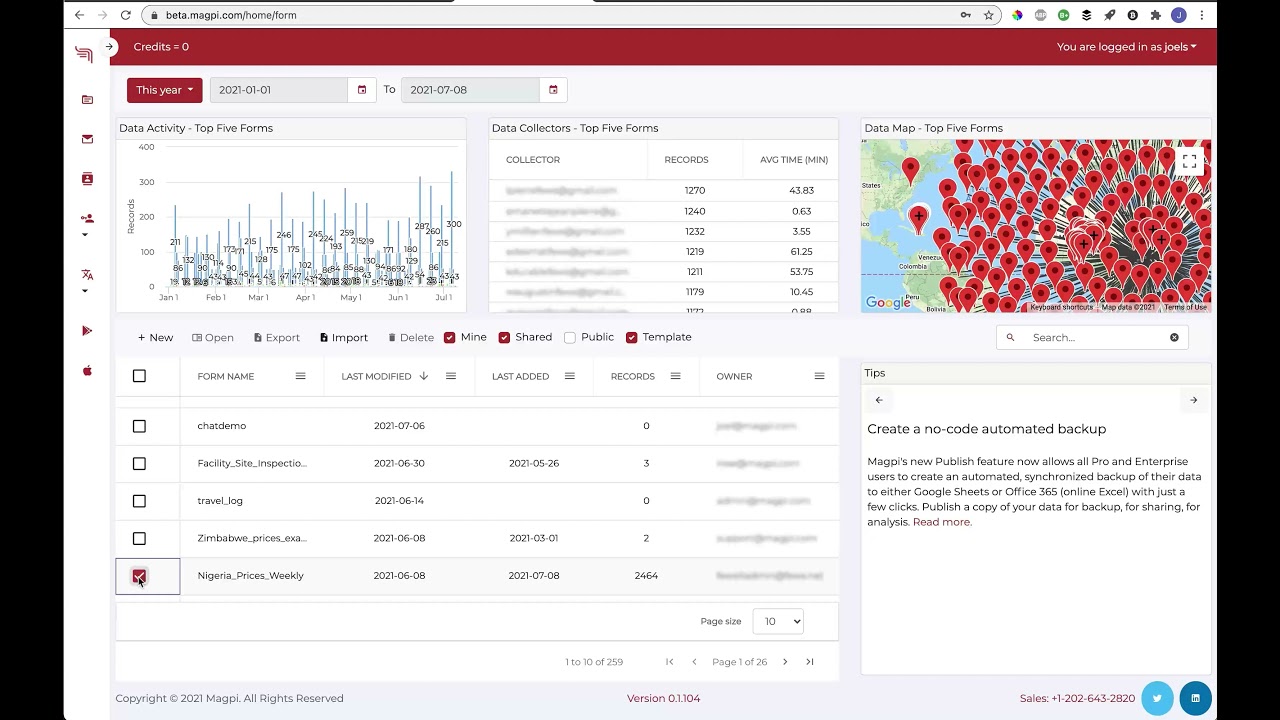Go to the next page of forms
1280x720 pixels.
click(x=785, y=662)
